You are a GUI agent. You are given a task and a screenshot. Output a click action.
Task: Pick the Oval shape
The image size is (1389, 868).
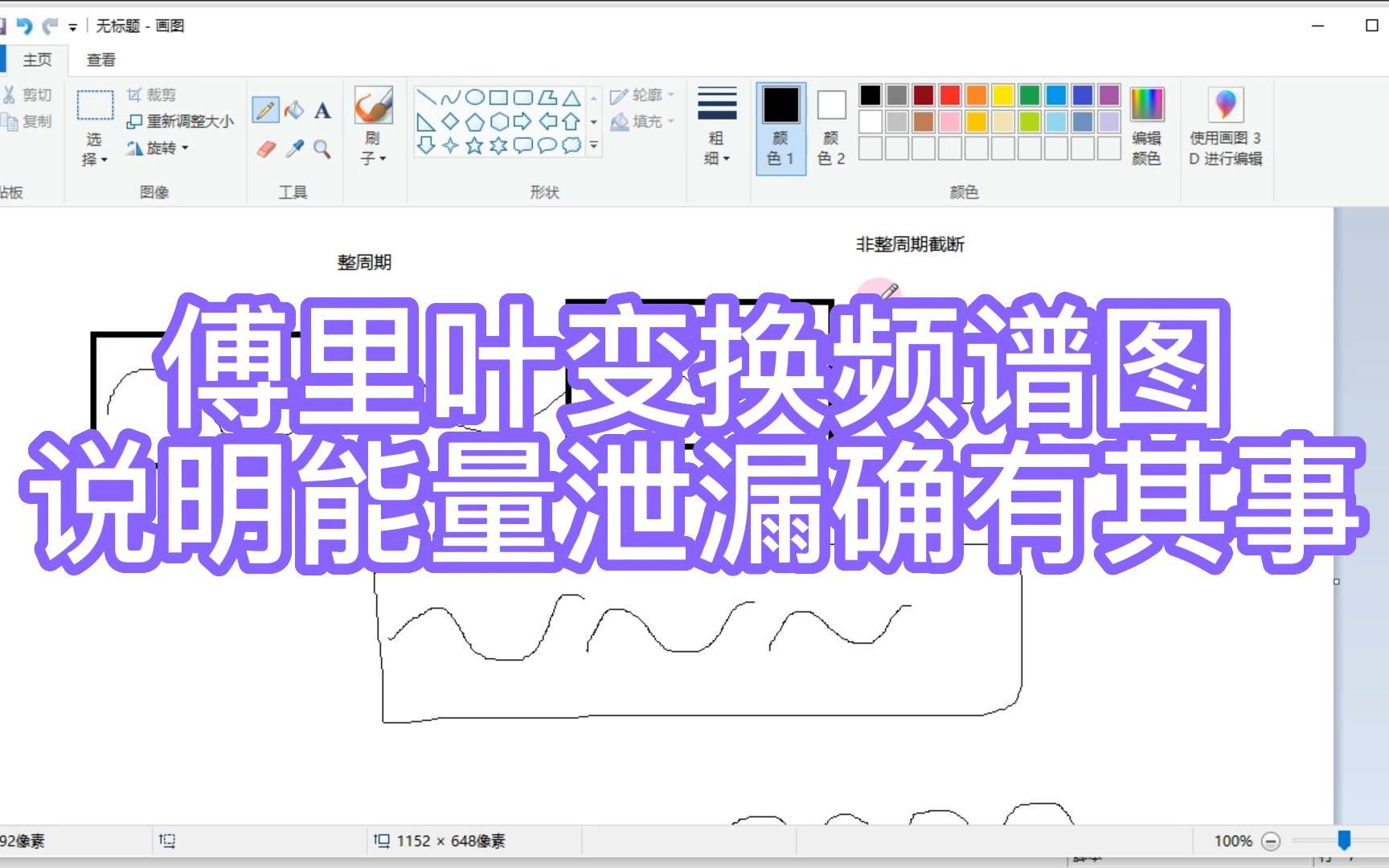coord(475,98)
